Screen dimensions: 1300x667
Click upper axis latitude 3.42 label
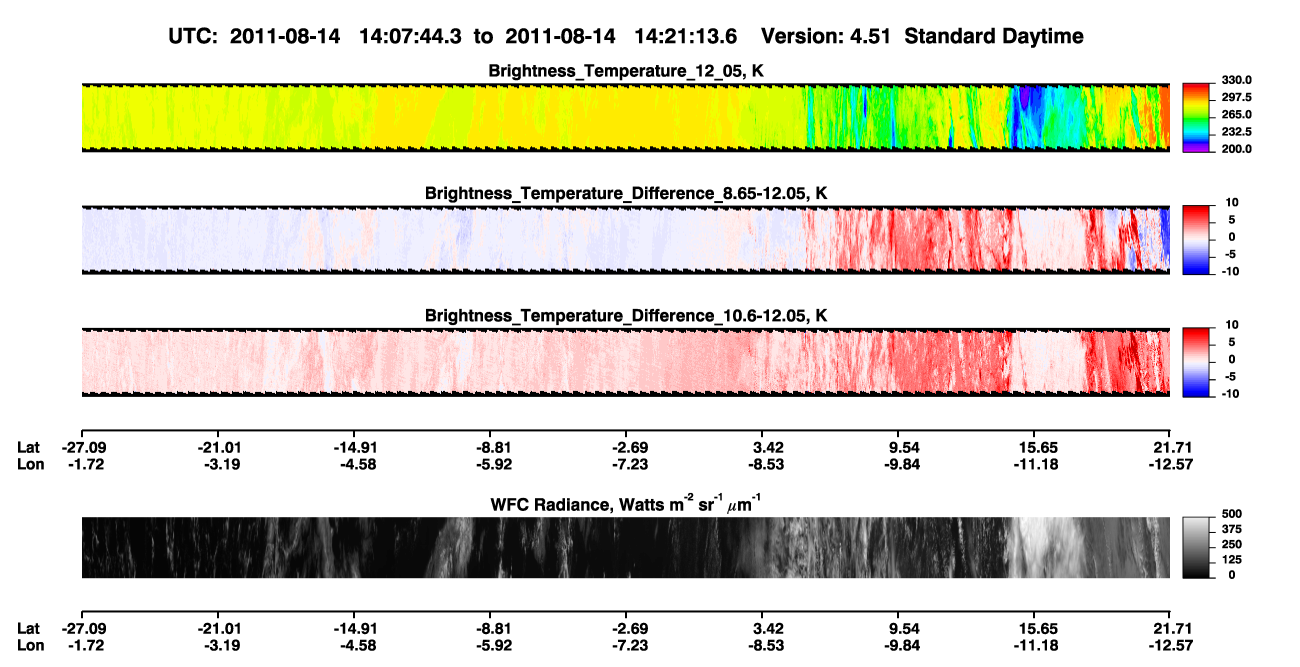tap(765, 448)
